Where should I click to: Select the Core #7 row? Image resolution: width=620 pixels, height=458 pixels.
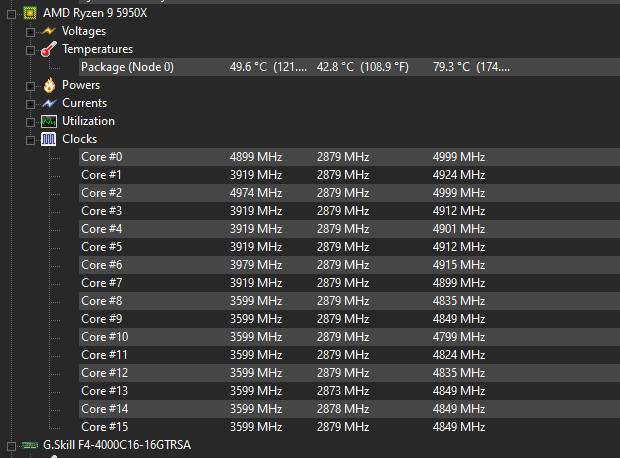pos(350,283)
